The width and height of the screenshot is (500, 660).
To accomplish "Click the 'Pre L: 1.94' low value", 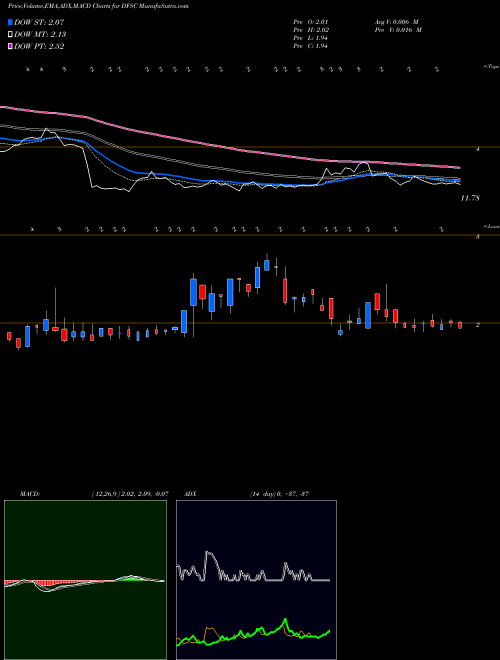I will tap(311, 38).
